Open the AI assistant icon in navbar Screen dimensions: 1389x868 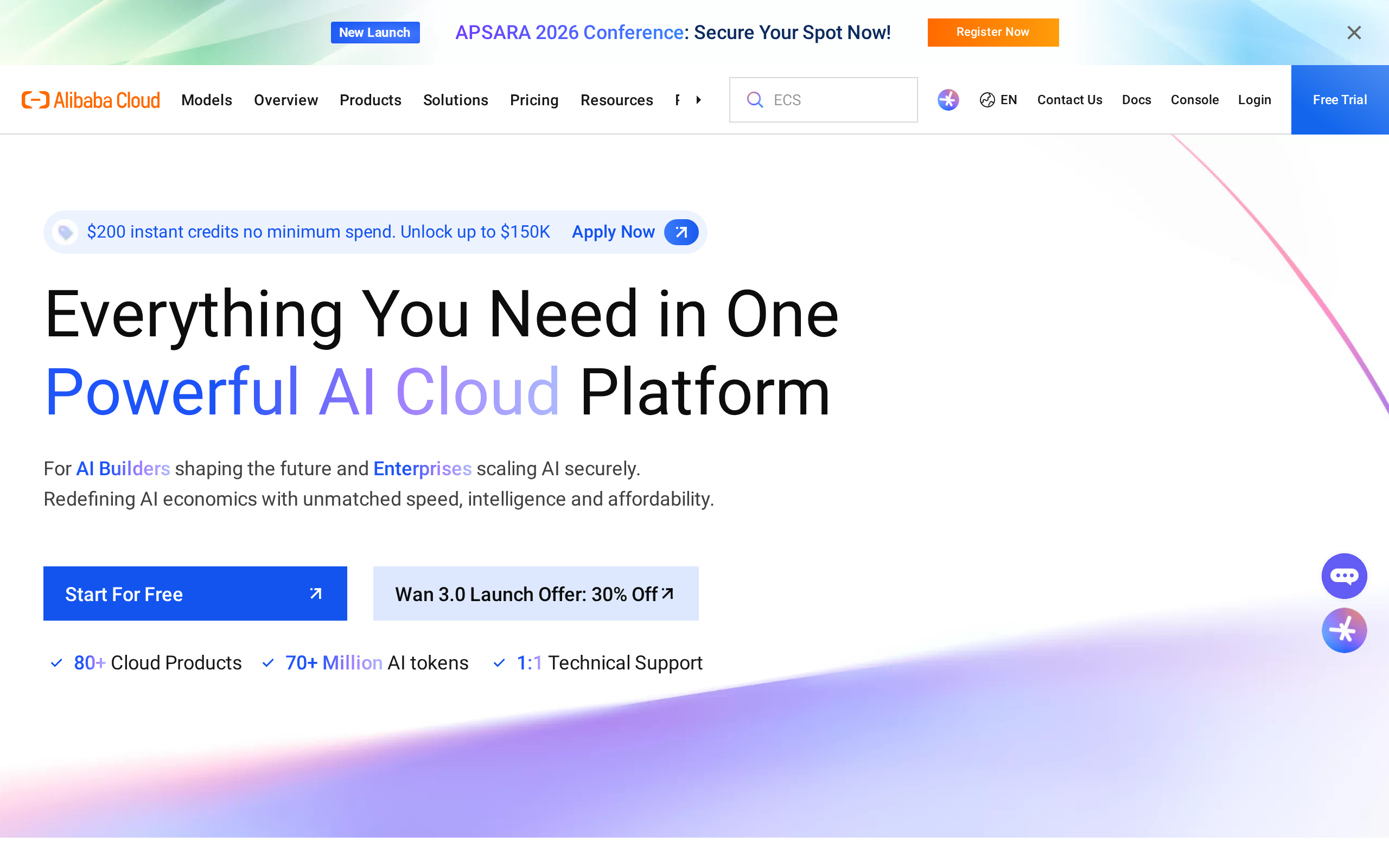tap(948, 100)
